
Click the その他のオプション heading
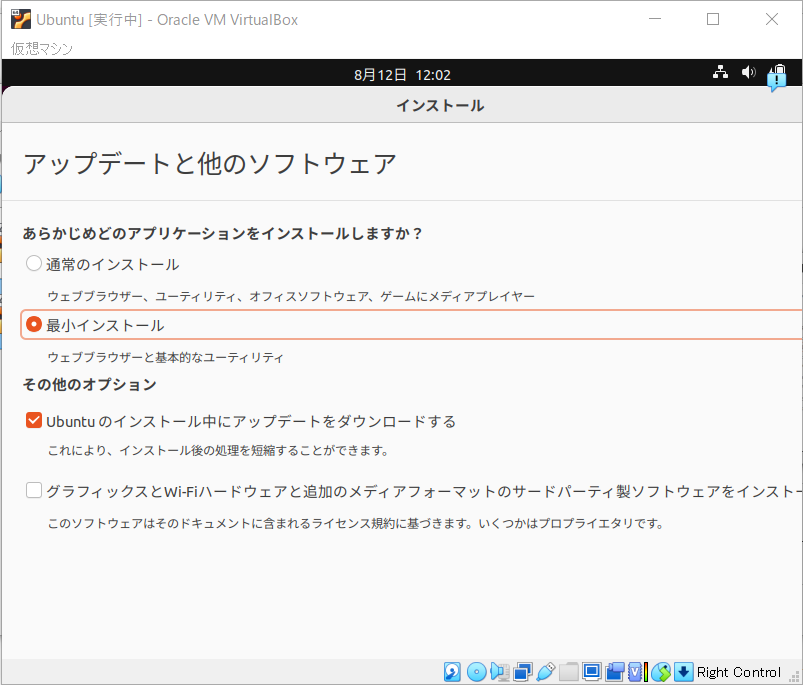(x=90, y=384)
